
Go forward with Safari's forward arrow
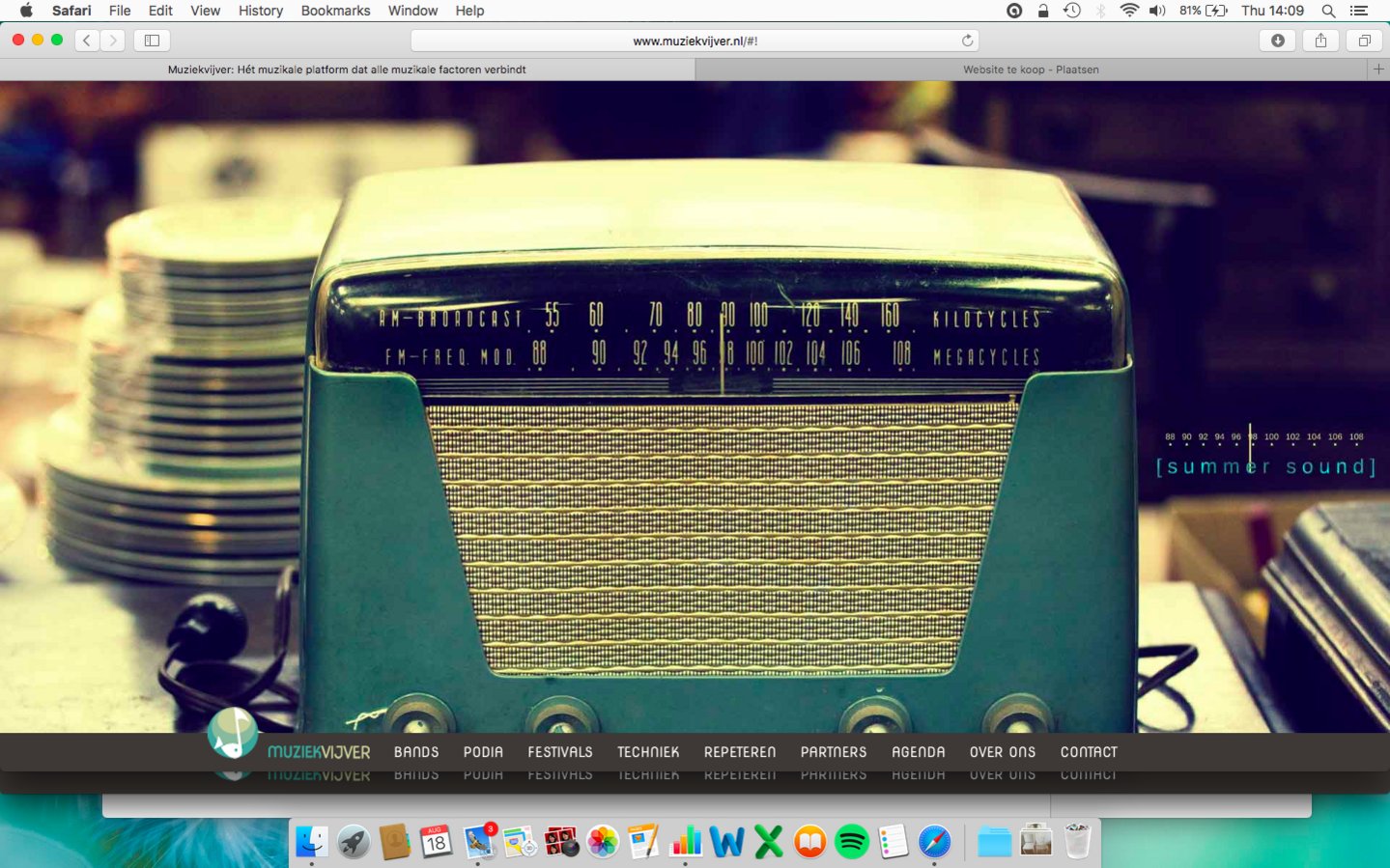click(113, 41)
